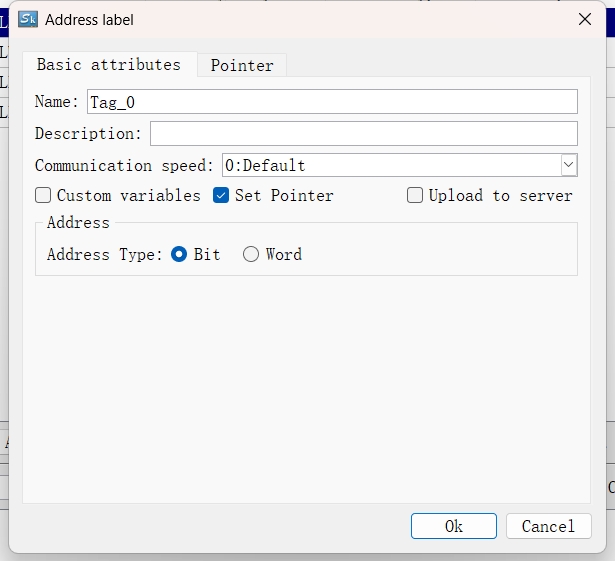The image size is (615, 561).
Task: Uncheck the Set Pointer checkbox
Action: point(222,196)
